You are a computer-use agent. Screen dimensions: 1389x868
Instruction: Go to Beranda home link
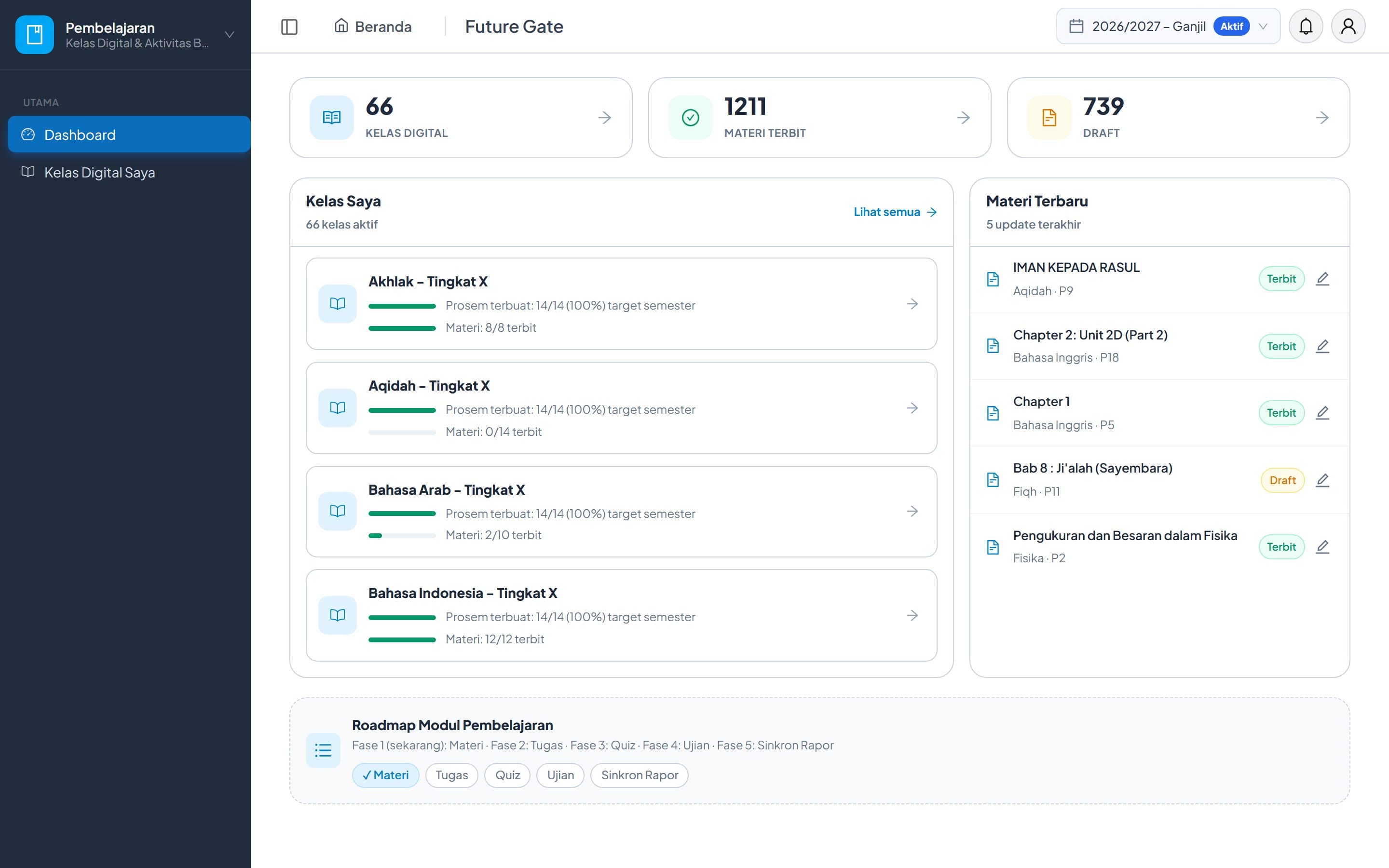click(x=373, y=27)
